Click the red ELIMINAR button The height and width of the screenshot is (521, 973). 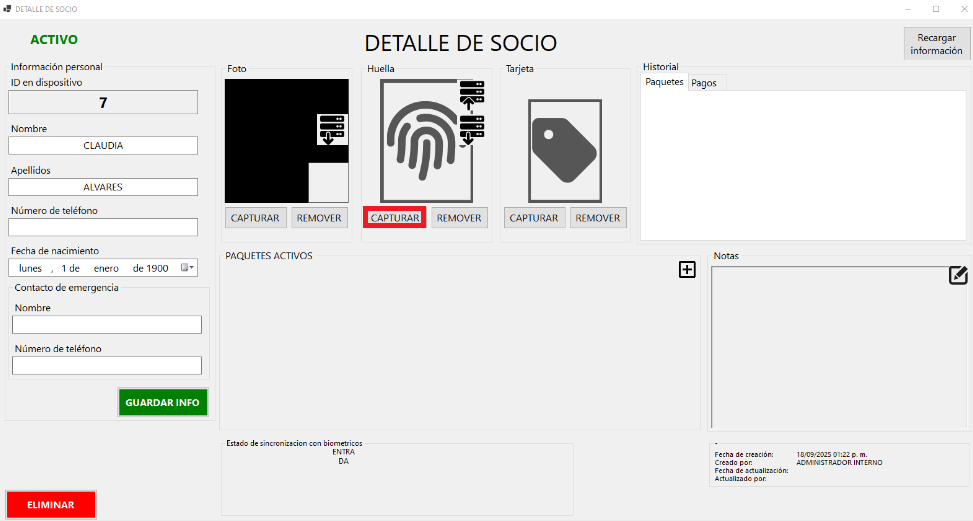[51, 505]
